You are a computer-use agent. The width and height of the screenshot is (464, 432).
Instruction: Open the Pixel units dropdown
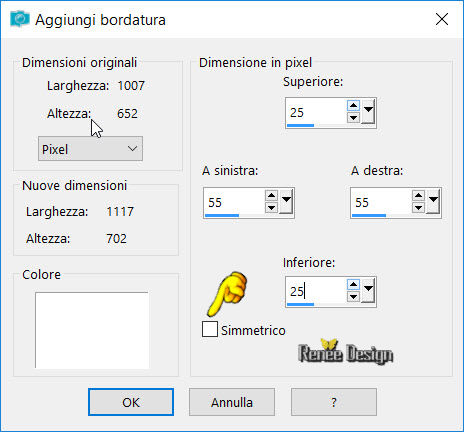tap(90, 149)
